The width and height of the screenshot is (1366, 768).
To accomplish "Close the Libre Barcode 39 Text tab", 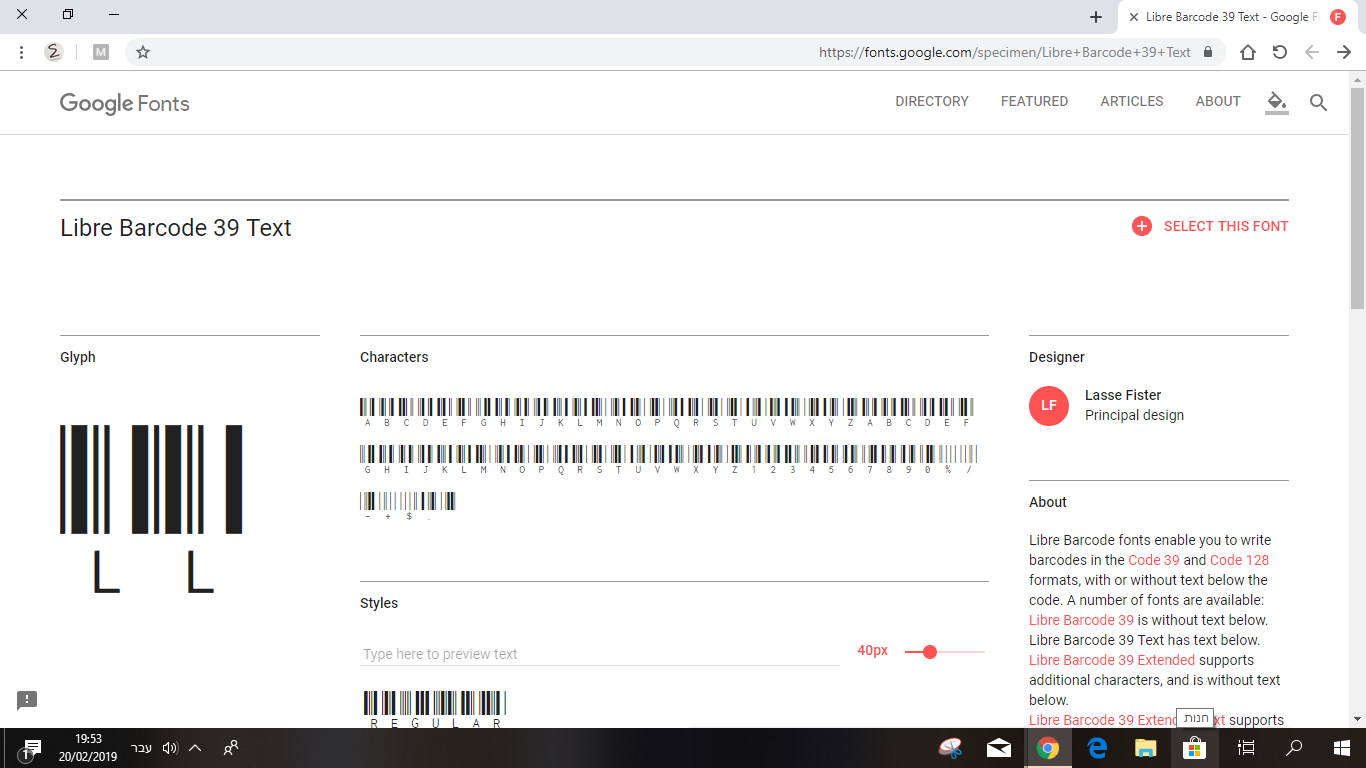I will (1133, 17).
